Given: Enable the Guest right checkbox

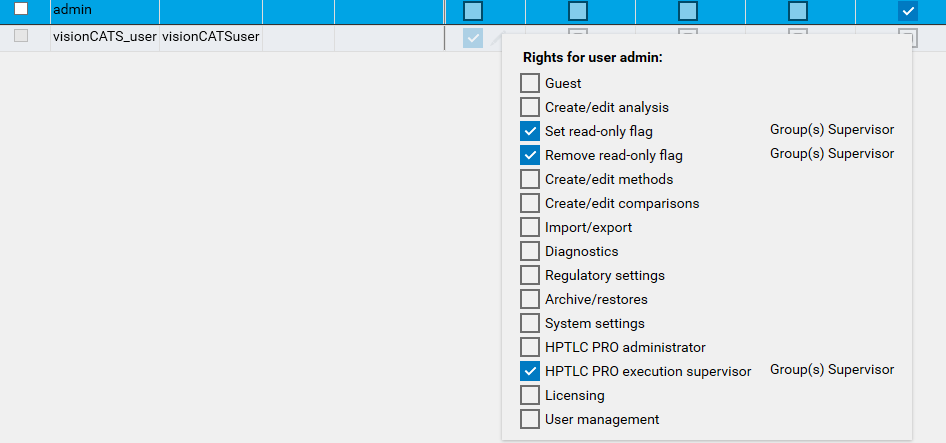Looking at the screenshot, I should tap(530, 83).
